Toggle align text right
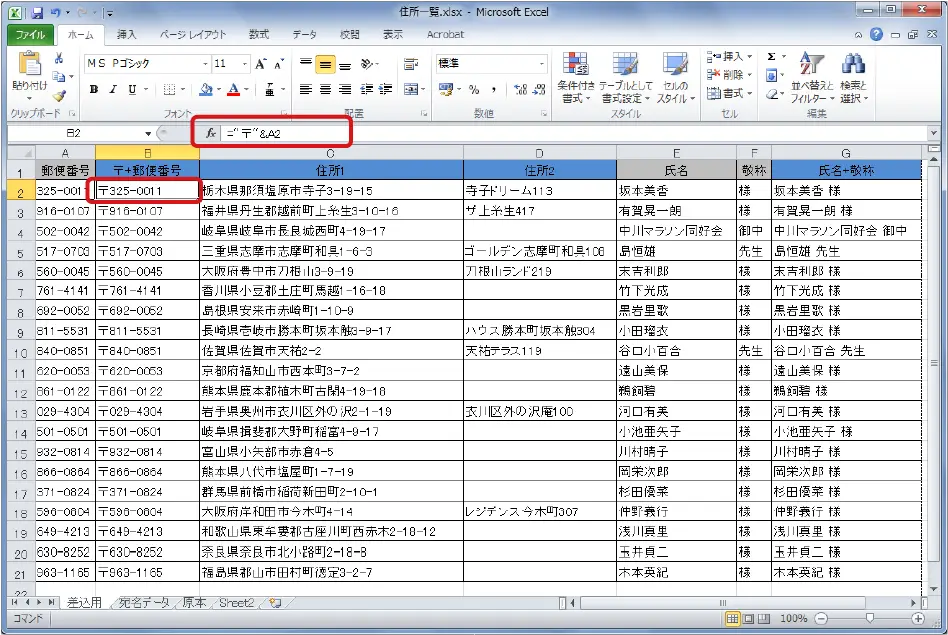 345,90
